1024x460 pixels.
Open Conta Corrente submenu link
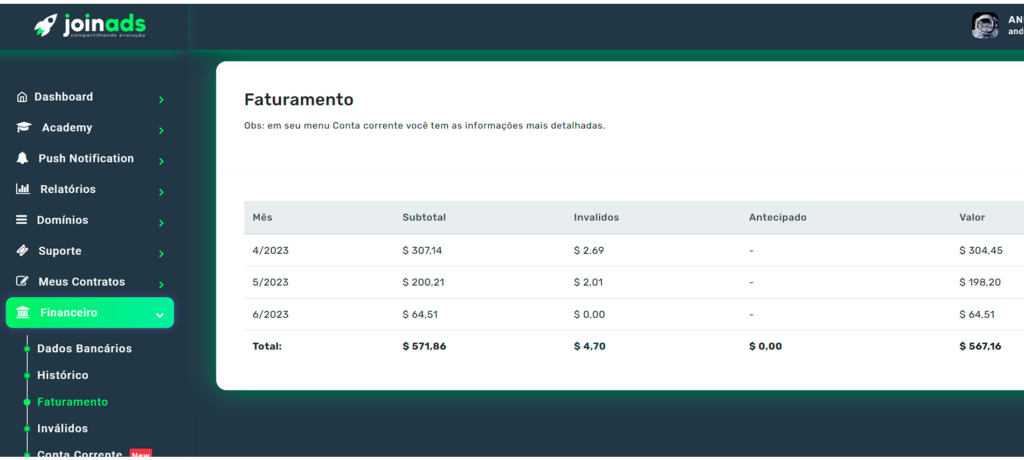[79, 454]
